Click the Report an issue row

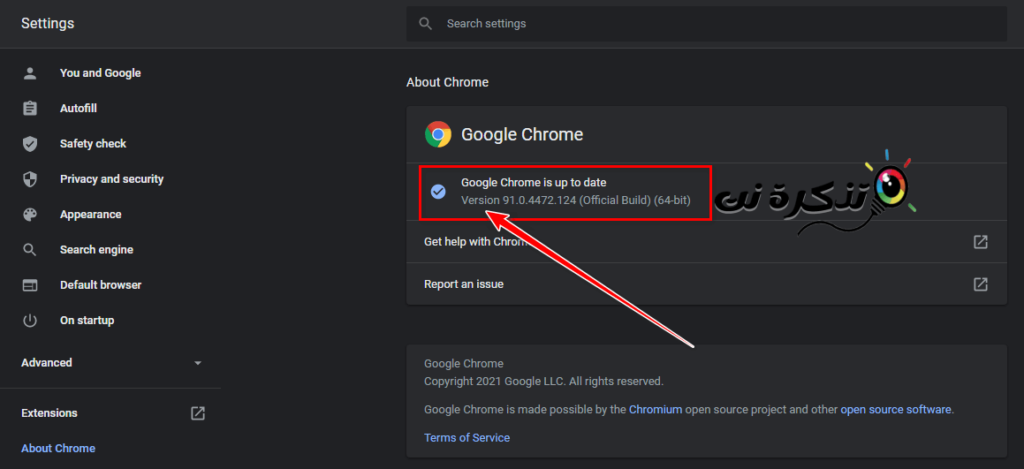click(706, 284)
